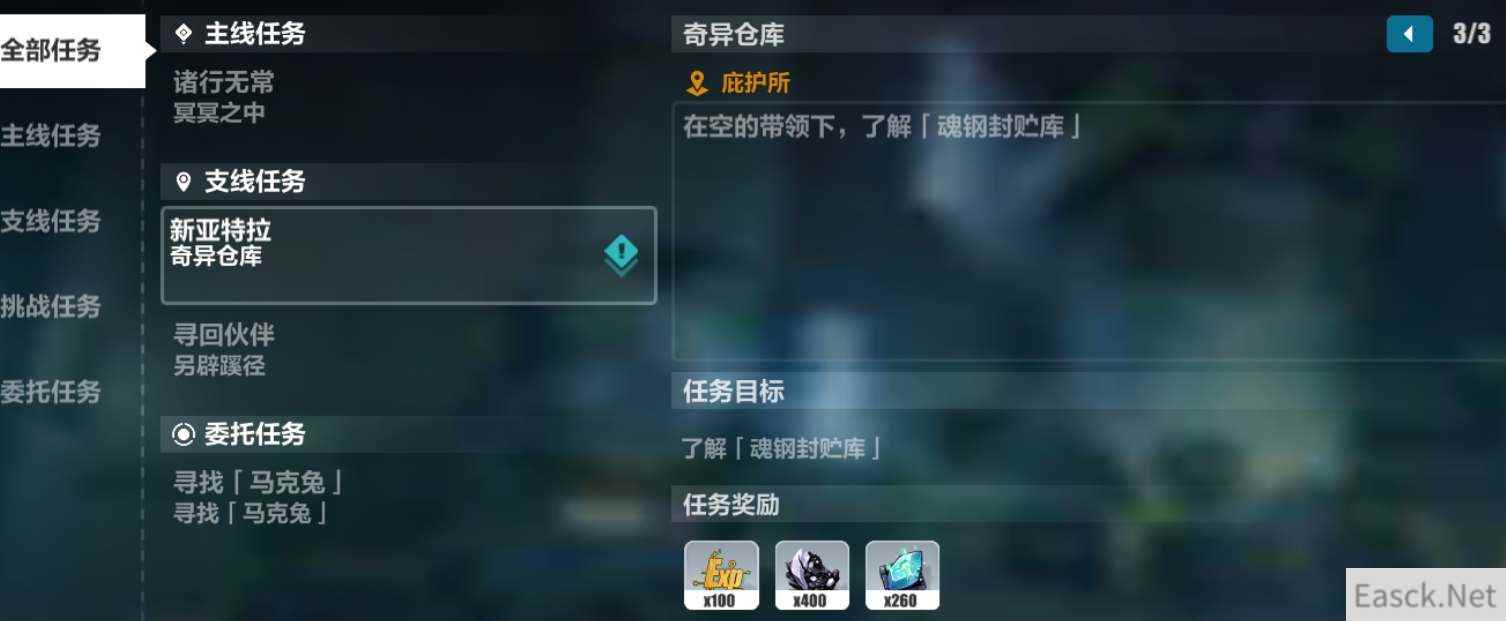Select the x400 dark crystal reward icon

[812, 575]
